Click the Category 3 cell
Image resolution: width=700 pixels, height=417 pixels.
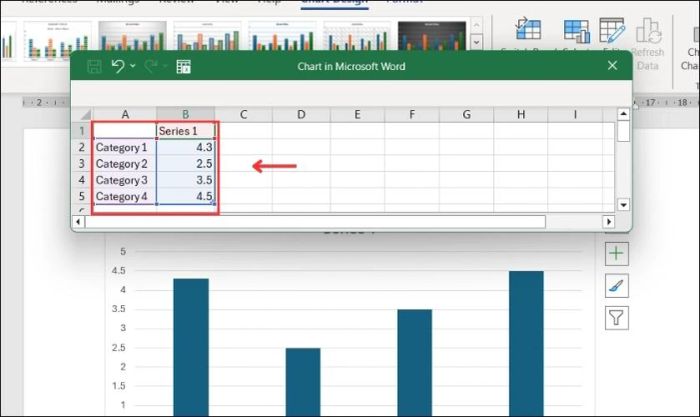point(125,180)
